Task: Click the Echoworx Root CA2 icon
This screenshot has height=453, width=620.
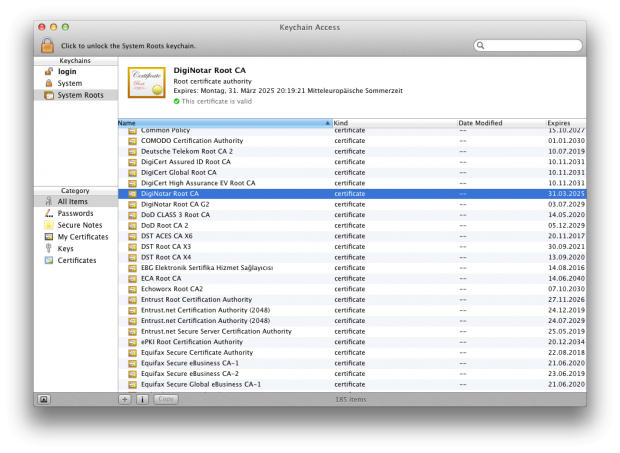Action: point(132,289)
